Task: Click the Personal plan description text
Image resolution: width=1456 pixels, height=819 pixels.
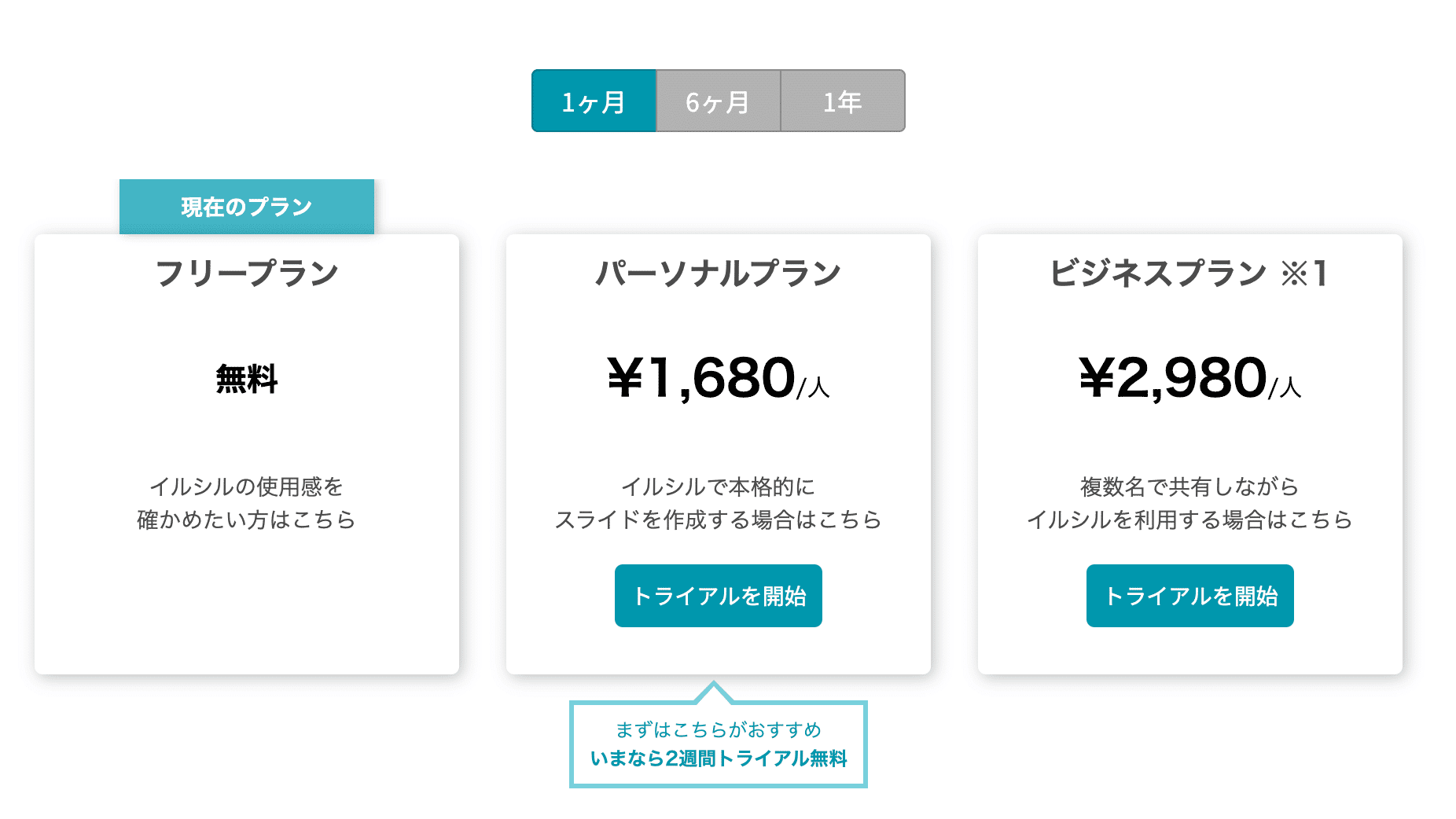Action: pyautogui.click(x=718, y=503)
